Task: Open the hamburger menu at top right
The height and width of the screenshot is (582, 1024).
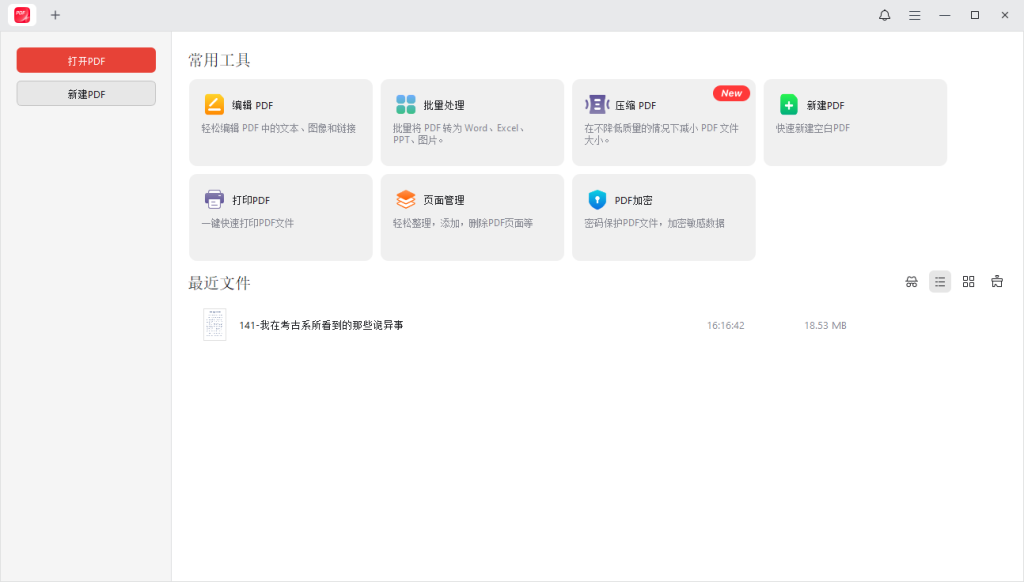Action: point(914,15)
